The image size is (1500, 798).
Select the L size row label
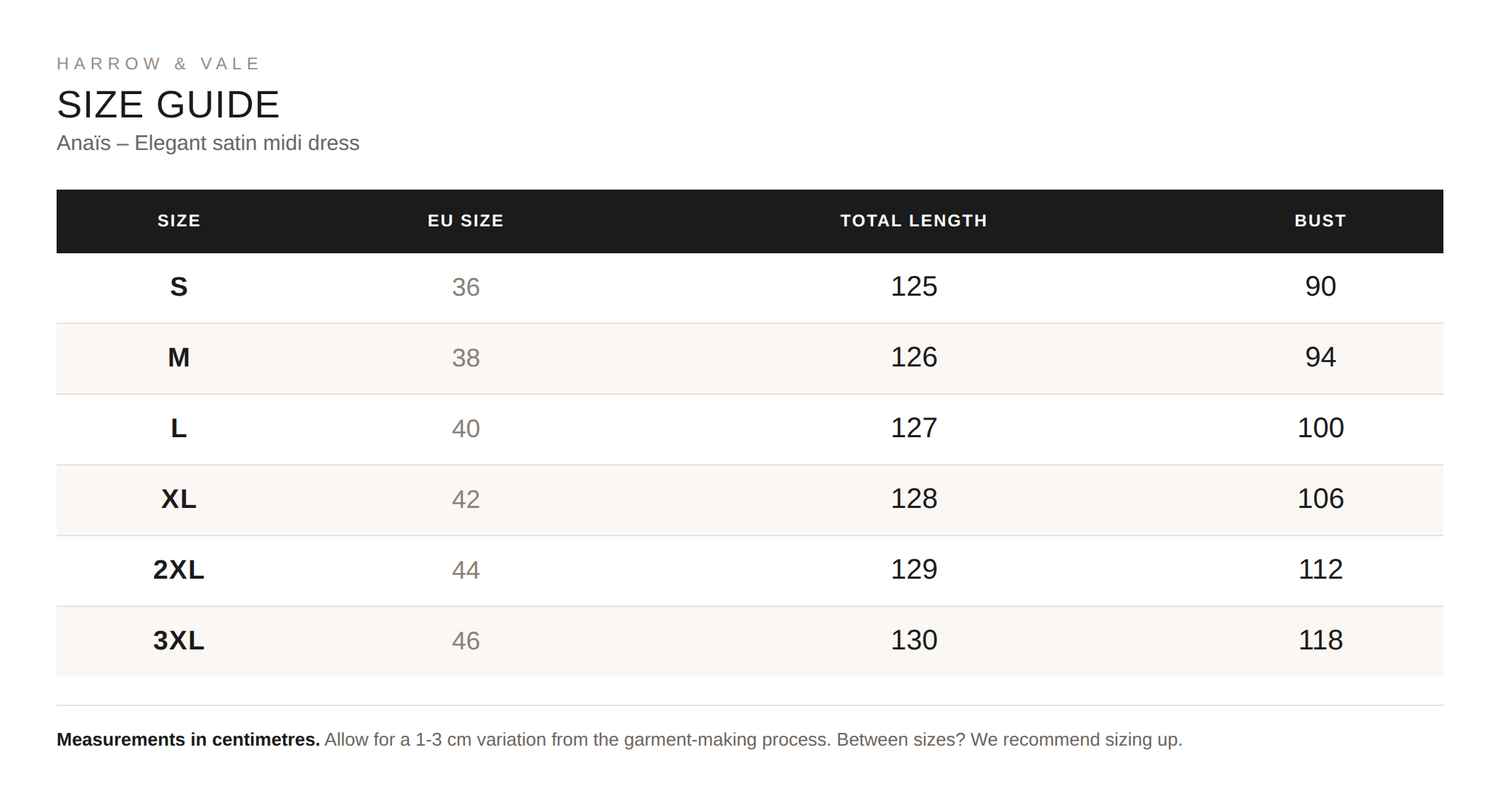(x=179, y=428)
